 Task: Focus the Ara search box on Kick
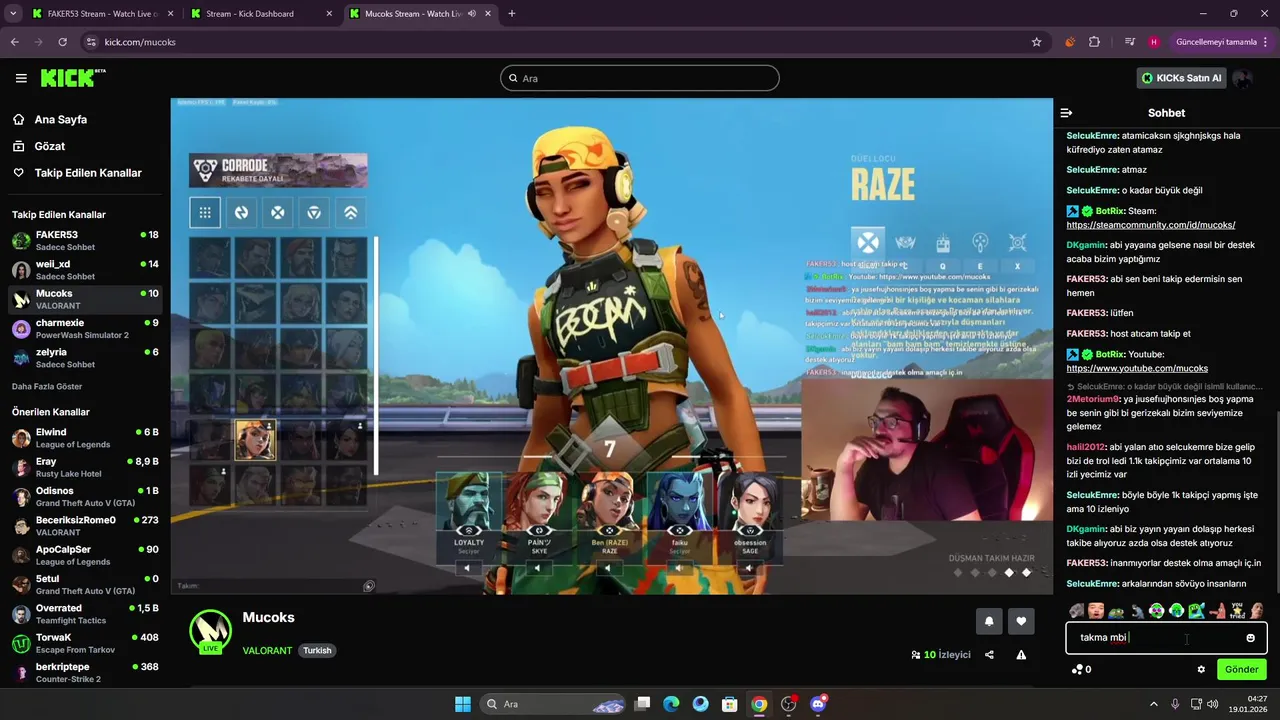coord(640,78)
